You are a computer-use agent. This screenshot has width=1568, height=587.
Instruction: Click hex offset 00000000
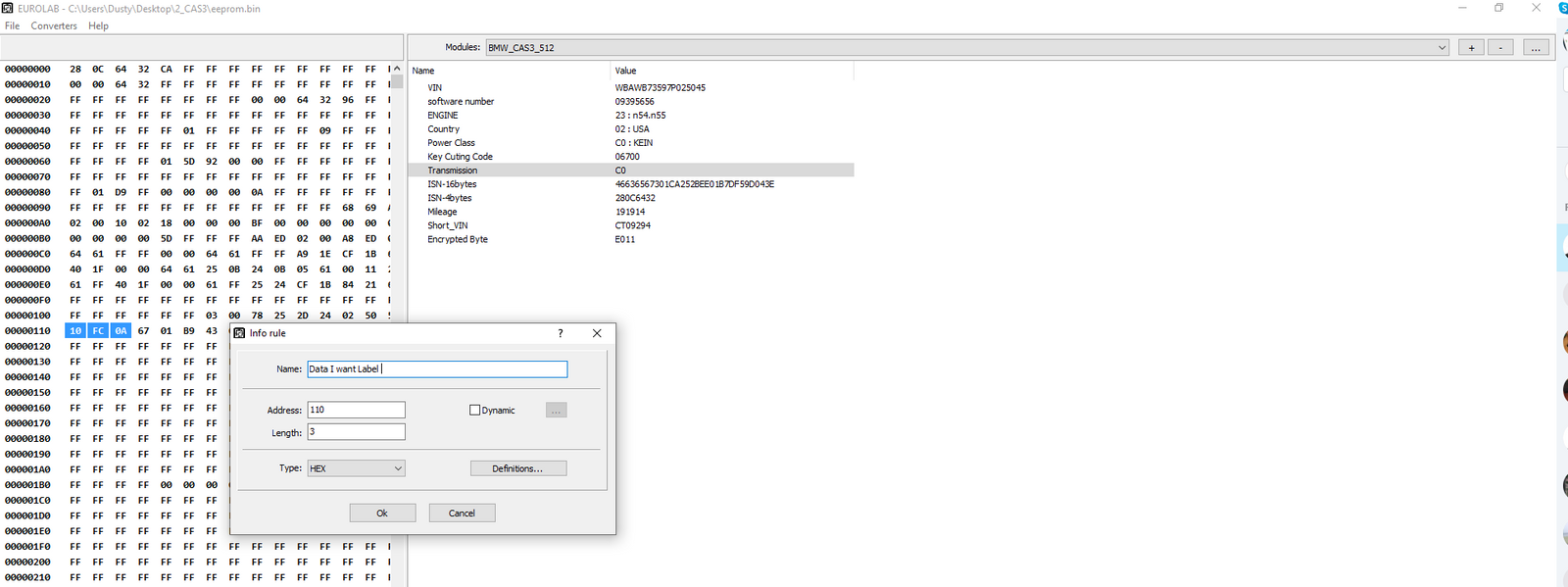coord(27,69)
